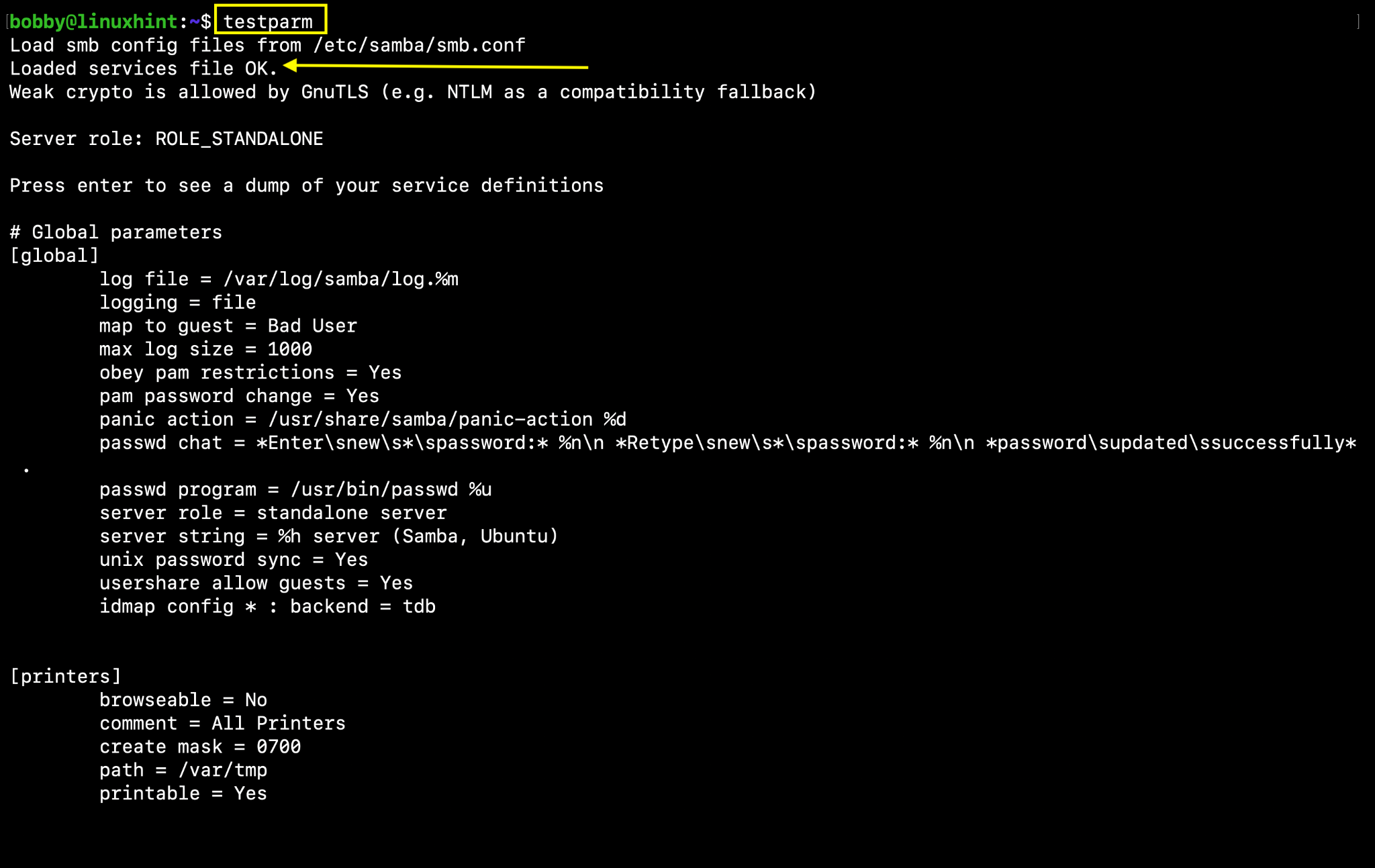The width and height of the screenshot is (1375, 868).
Task: Click the "path = /var/tmp" line
Action: (x=183, y=770)
